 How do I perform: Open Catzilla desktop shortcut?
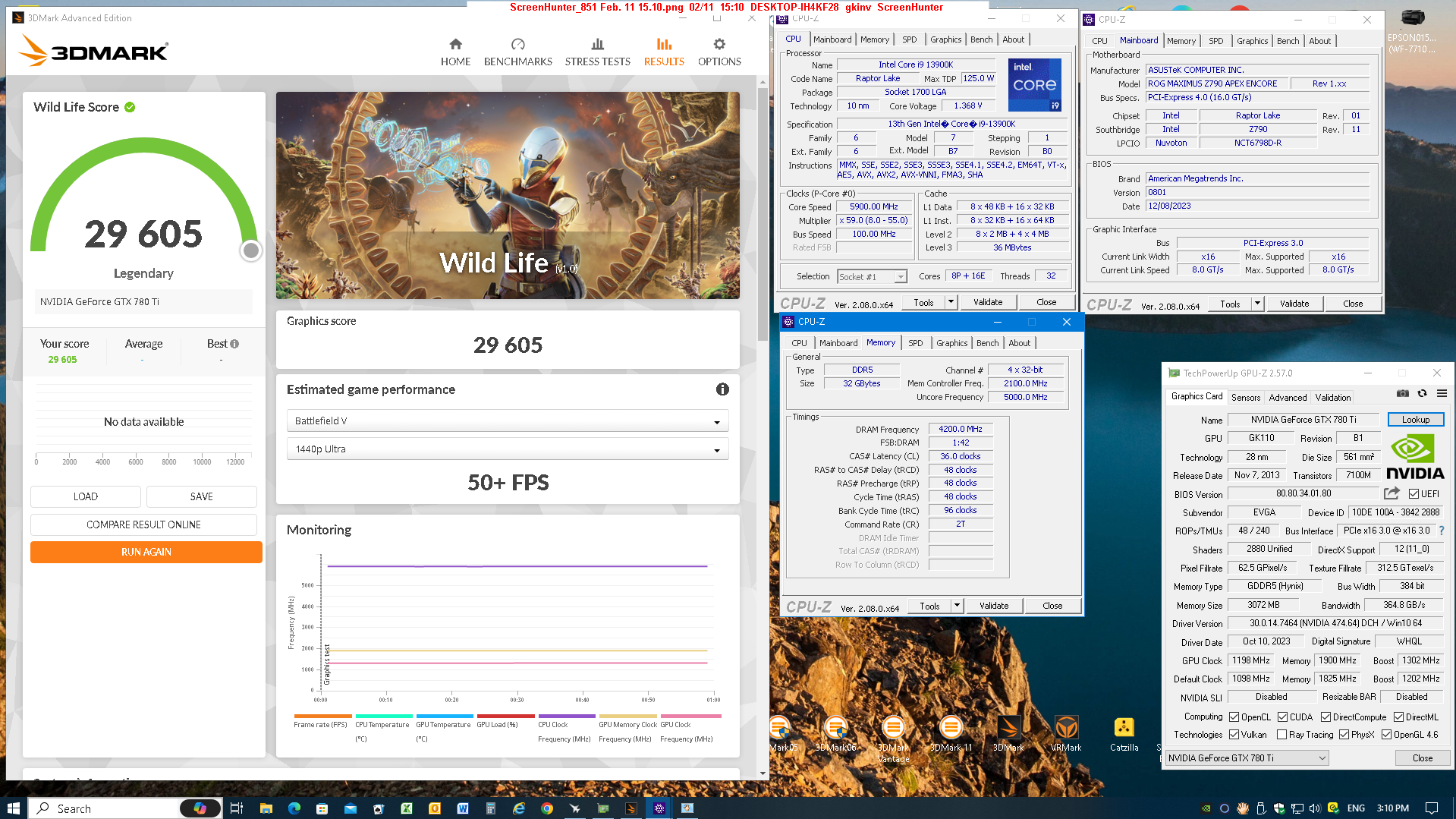[1124, 734]
